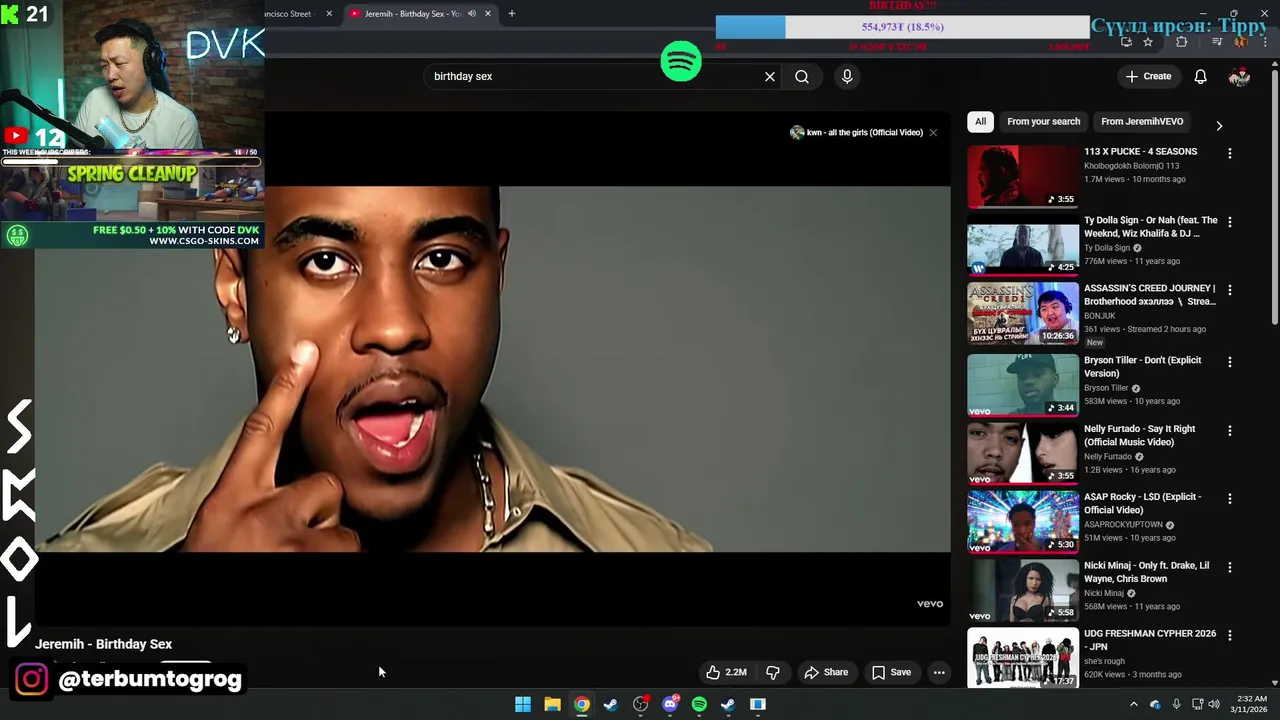This screenshot has height=720, width=1280.
Task: Open the options menu for ASSASSIN'S CREED JOURNEY
Action: pos(1230,290)
